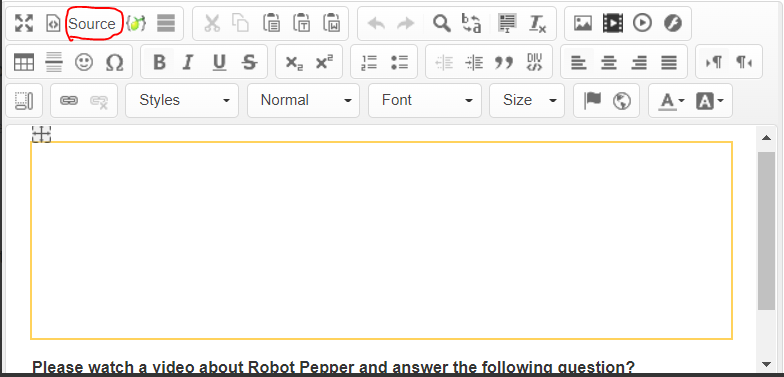Click the Show Blocks icon
Screen dimensions: 784x377
[166, 23]
